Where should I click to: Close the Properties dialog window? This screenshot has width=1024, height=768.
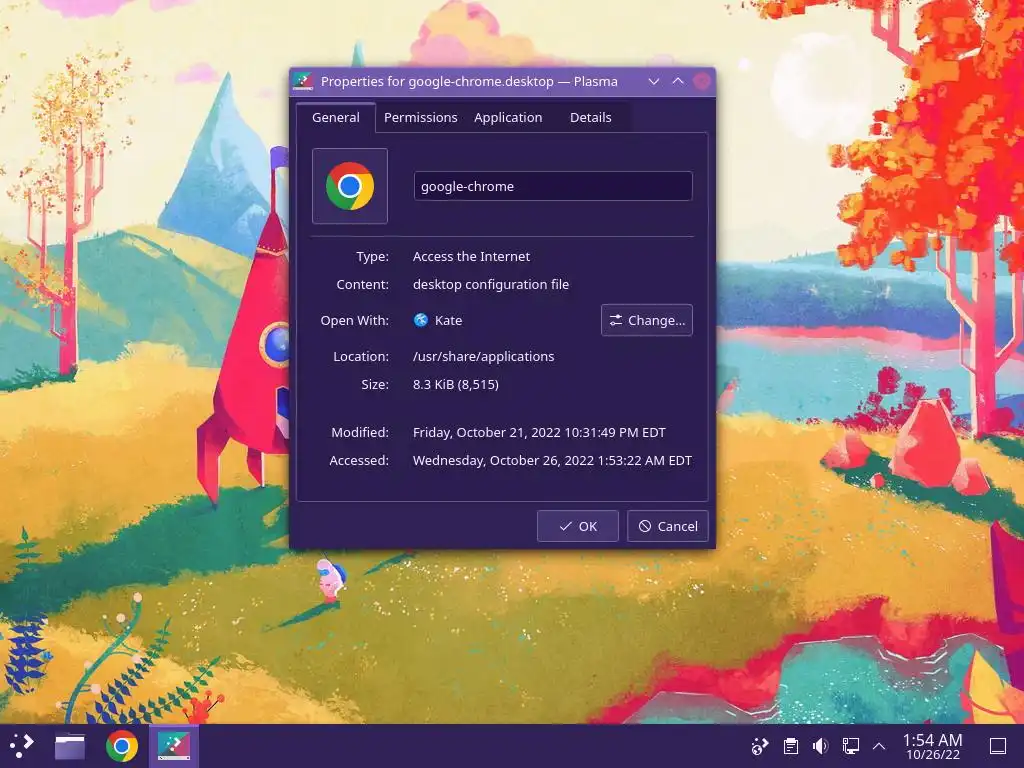click(702, 82)
